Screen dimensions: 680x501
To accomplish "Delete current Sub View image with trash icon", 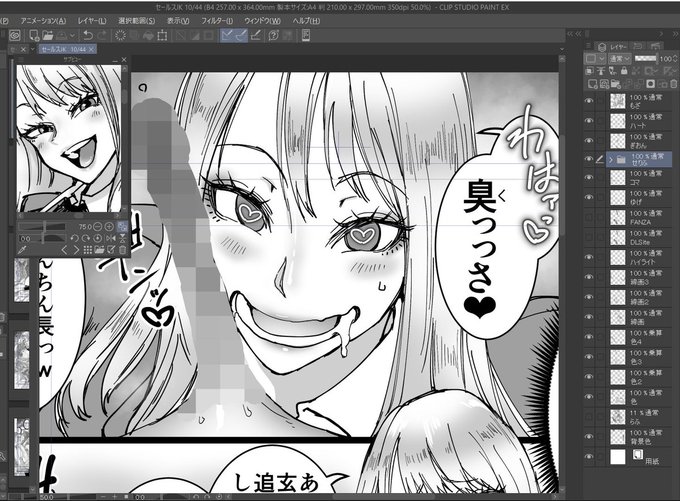I will click(x=123, y=250).
